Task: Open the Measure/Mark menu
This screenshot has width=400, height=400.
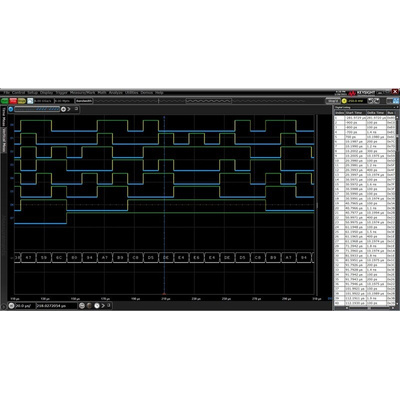Action: [82, 92]
